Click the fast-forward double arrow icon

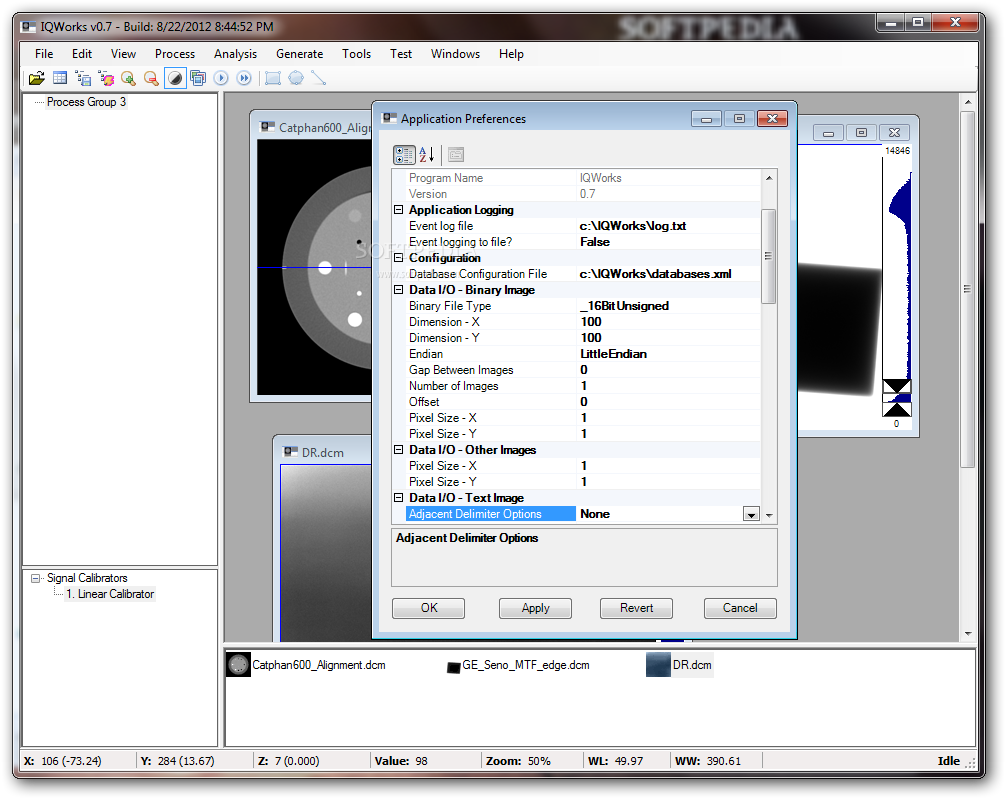[x=244, y=78]
